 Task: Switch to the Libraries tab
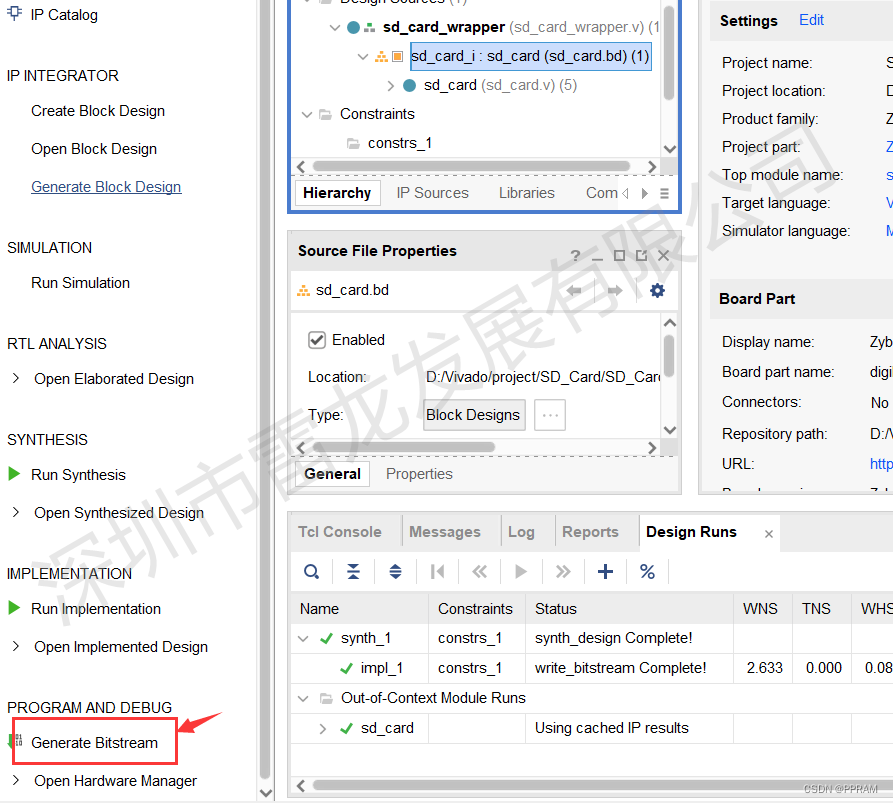pyautogui.click(x=526, y=193)
